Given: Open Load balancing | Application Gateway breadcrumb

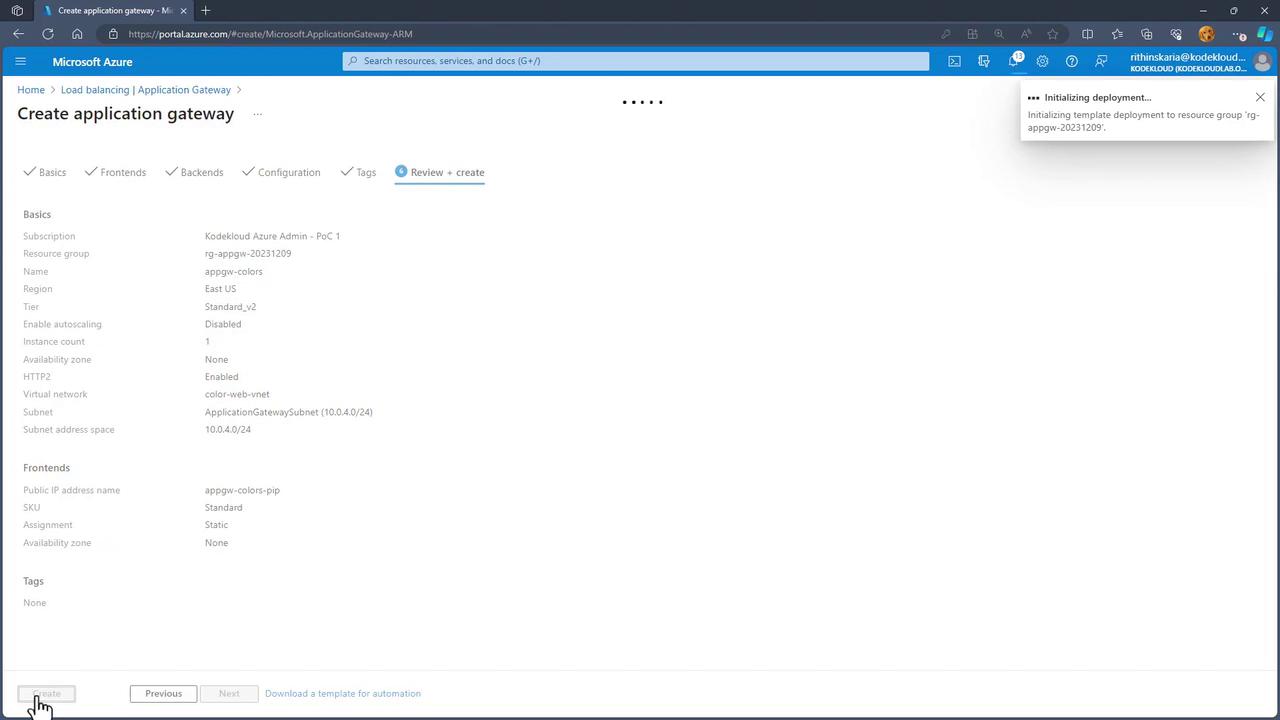Looking at the screenshot, I should click(x=146, y=90).
